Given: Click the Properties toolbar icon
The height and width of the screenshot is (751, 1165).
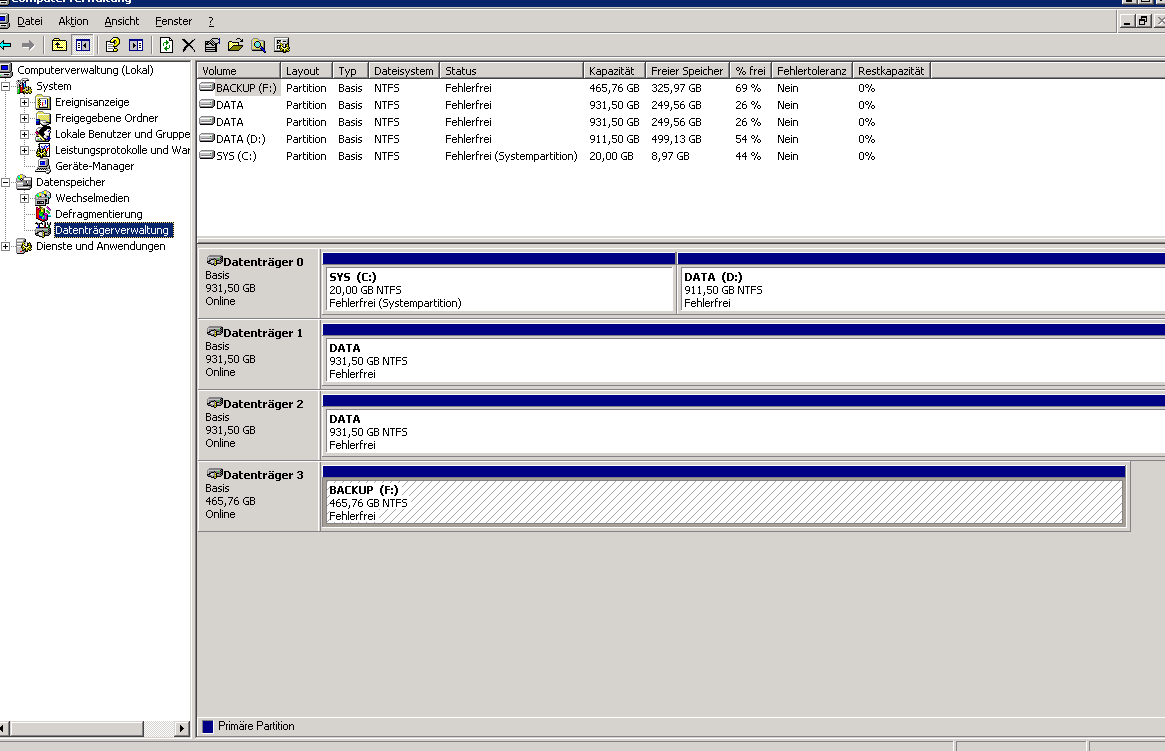Looking at the screenshot, I should [x=212, y=45].
